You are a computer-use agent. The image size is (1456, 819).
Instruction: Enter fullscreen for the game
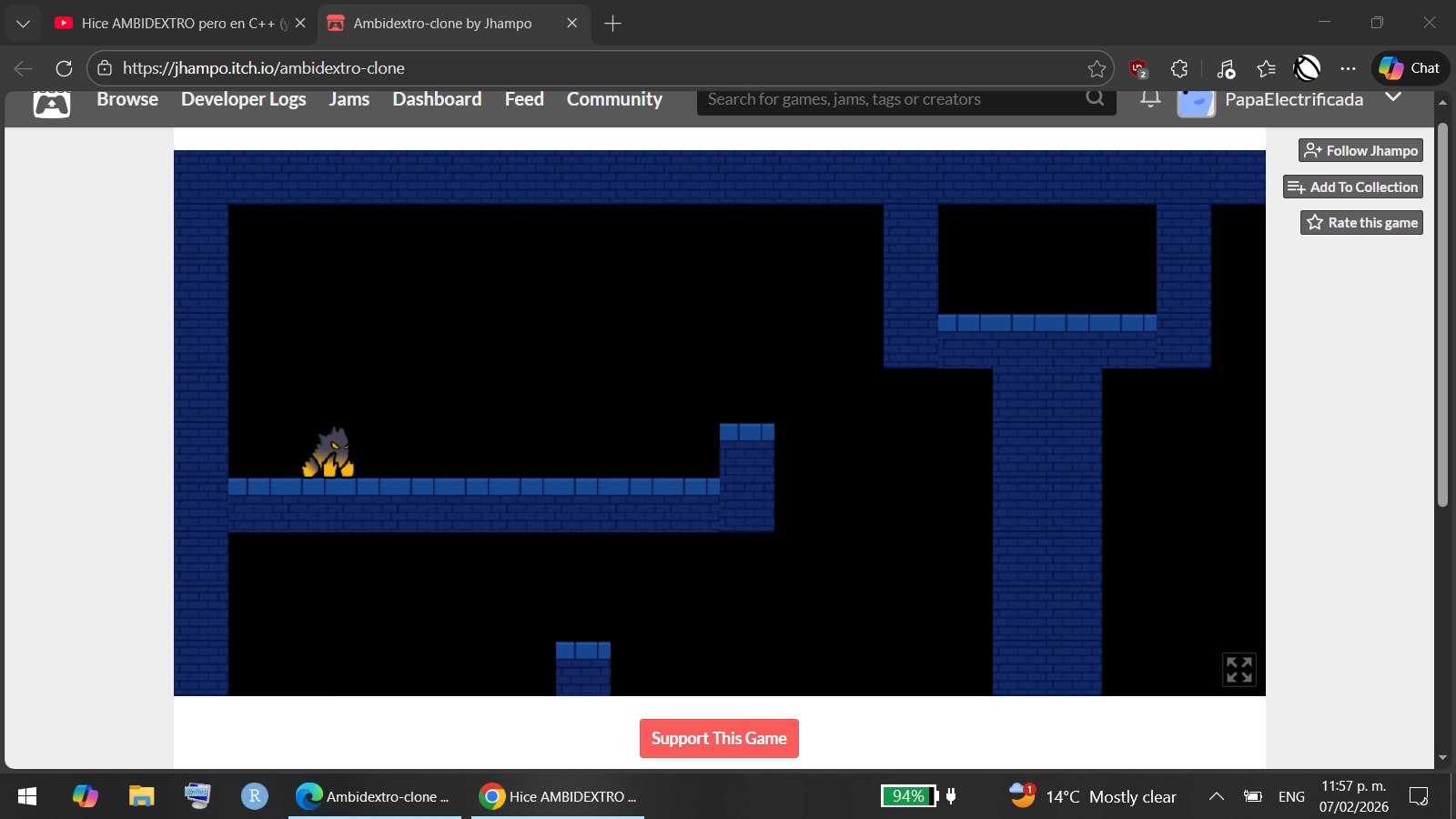click(1239, 670)
